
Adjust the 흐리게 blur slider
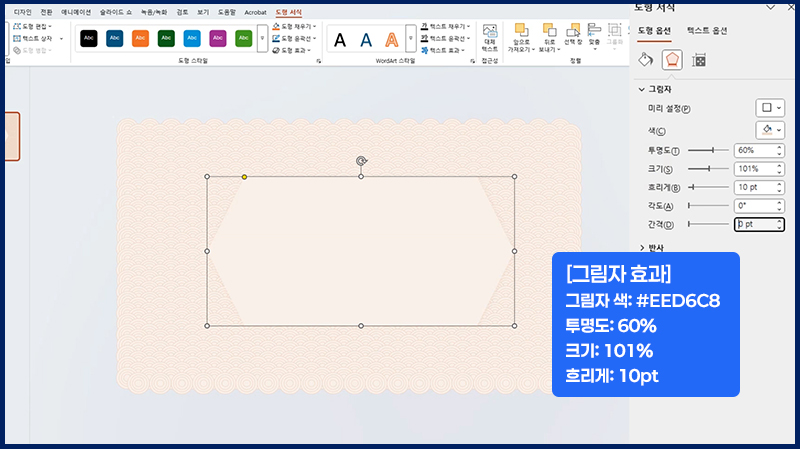click(x=708, y=187)
